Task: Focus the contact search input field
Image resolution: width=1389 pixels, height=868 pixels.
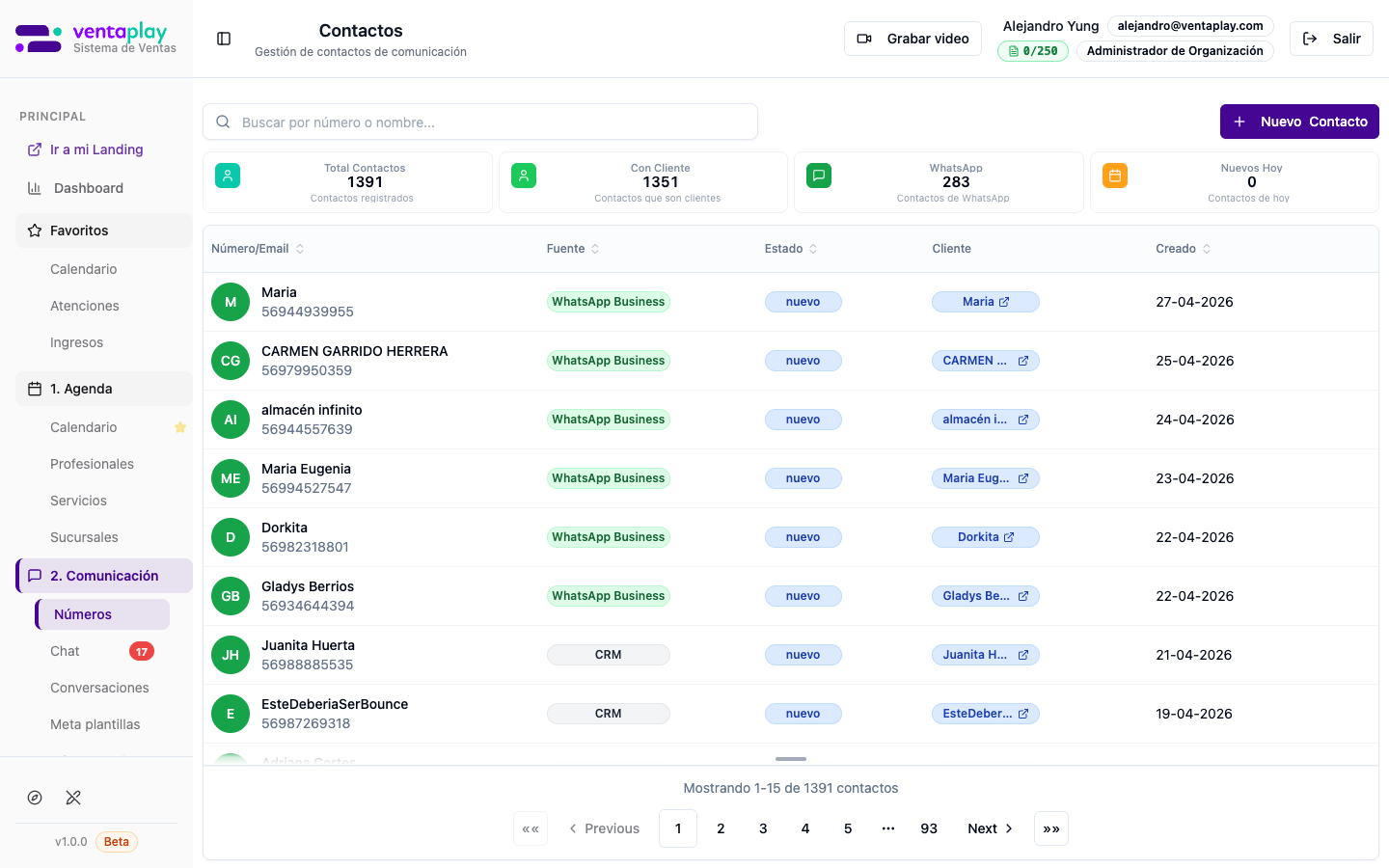Action: pos(480,122)
